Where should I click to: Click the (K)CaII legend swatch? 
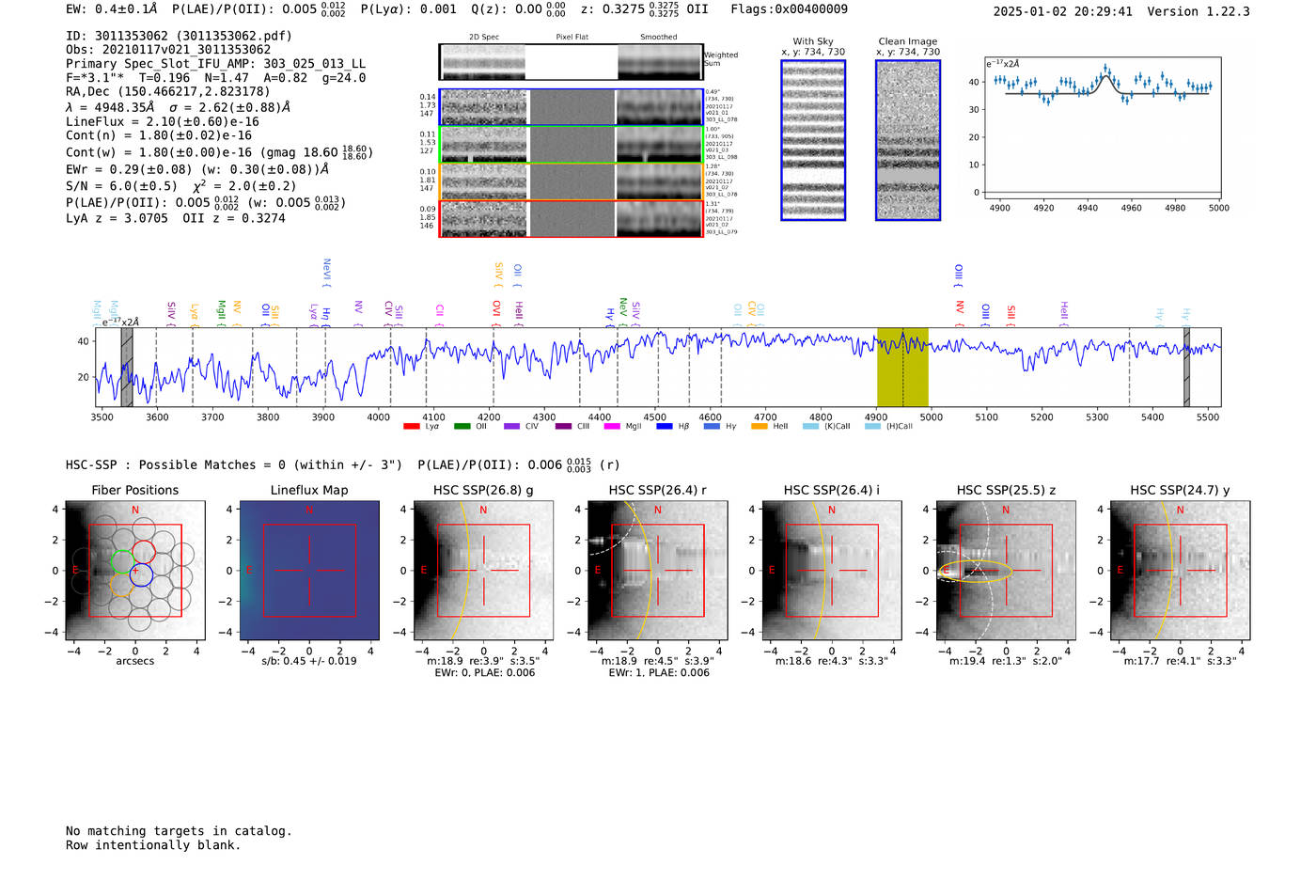pos(810,427)
